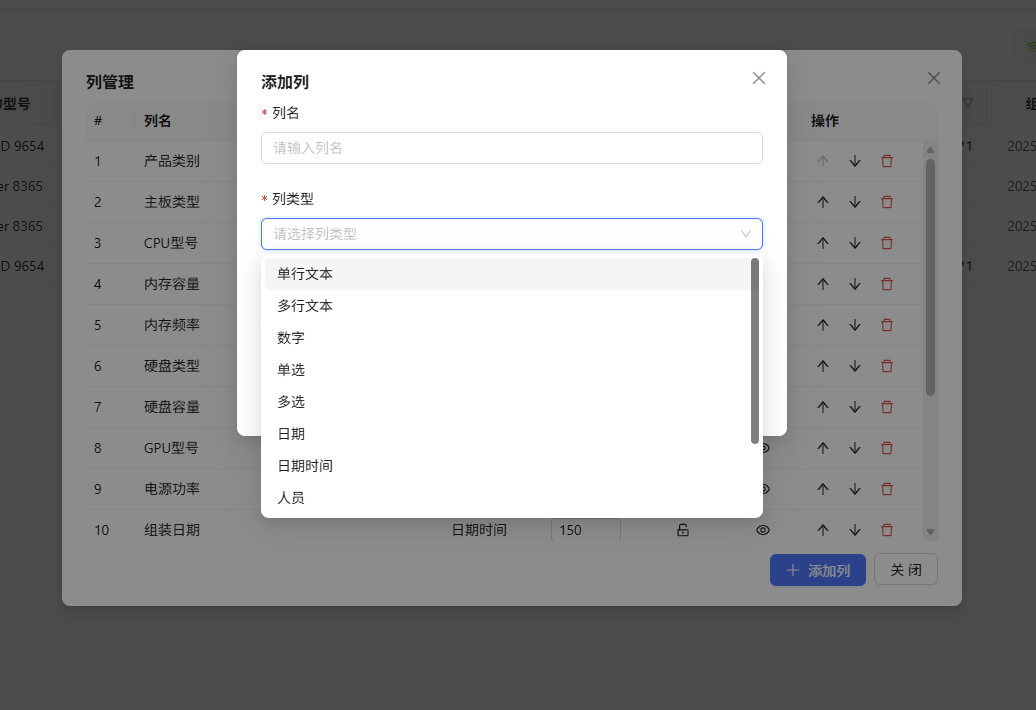The height and width of the screenshot is (710, 1036).
Task: Move the 电源功率 column down
Action: 854,489
